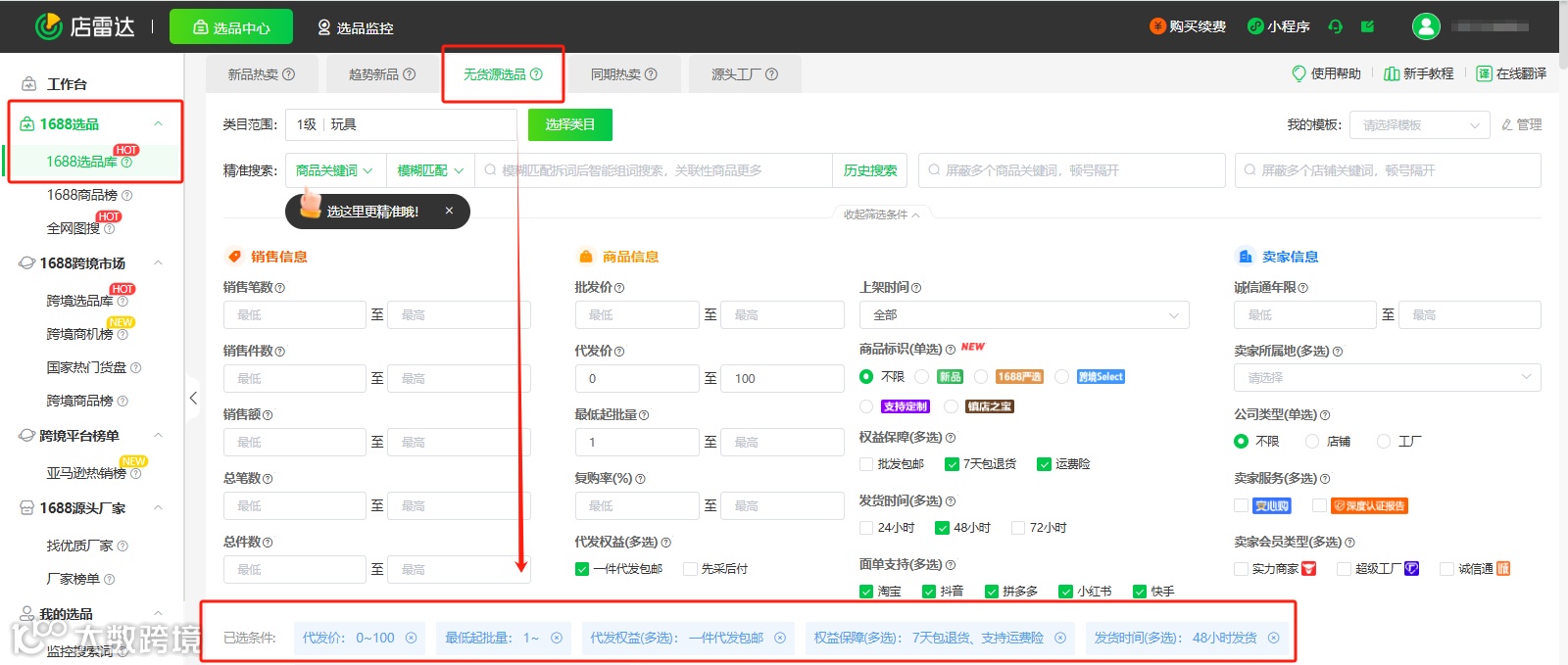1568x665 pixels.
Task: Open the 选品监控 top menu
Action: [355, 27]
